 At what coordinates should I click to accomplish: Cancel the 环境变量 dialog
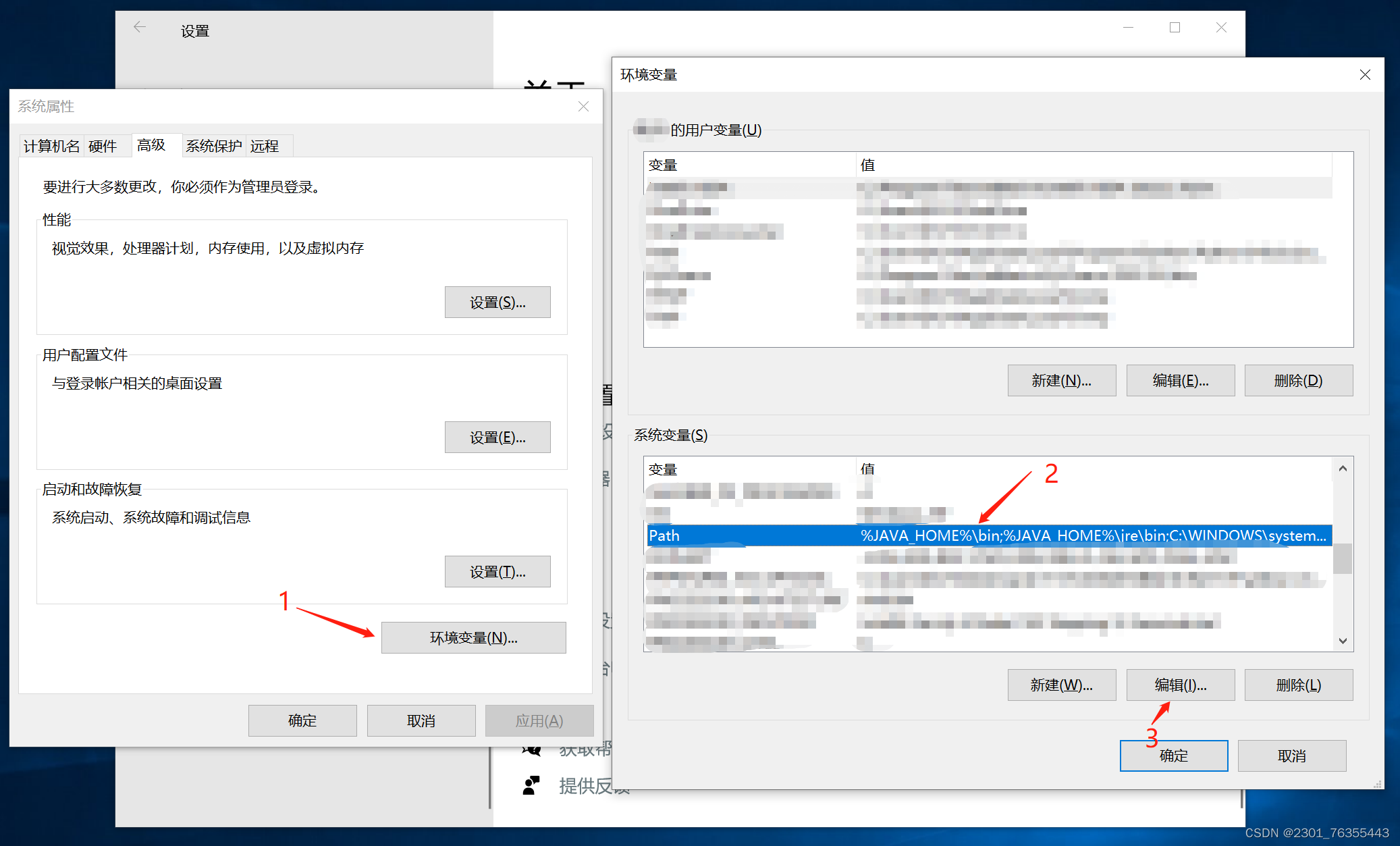1292,756
